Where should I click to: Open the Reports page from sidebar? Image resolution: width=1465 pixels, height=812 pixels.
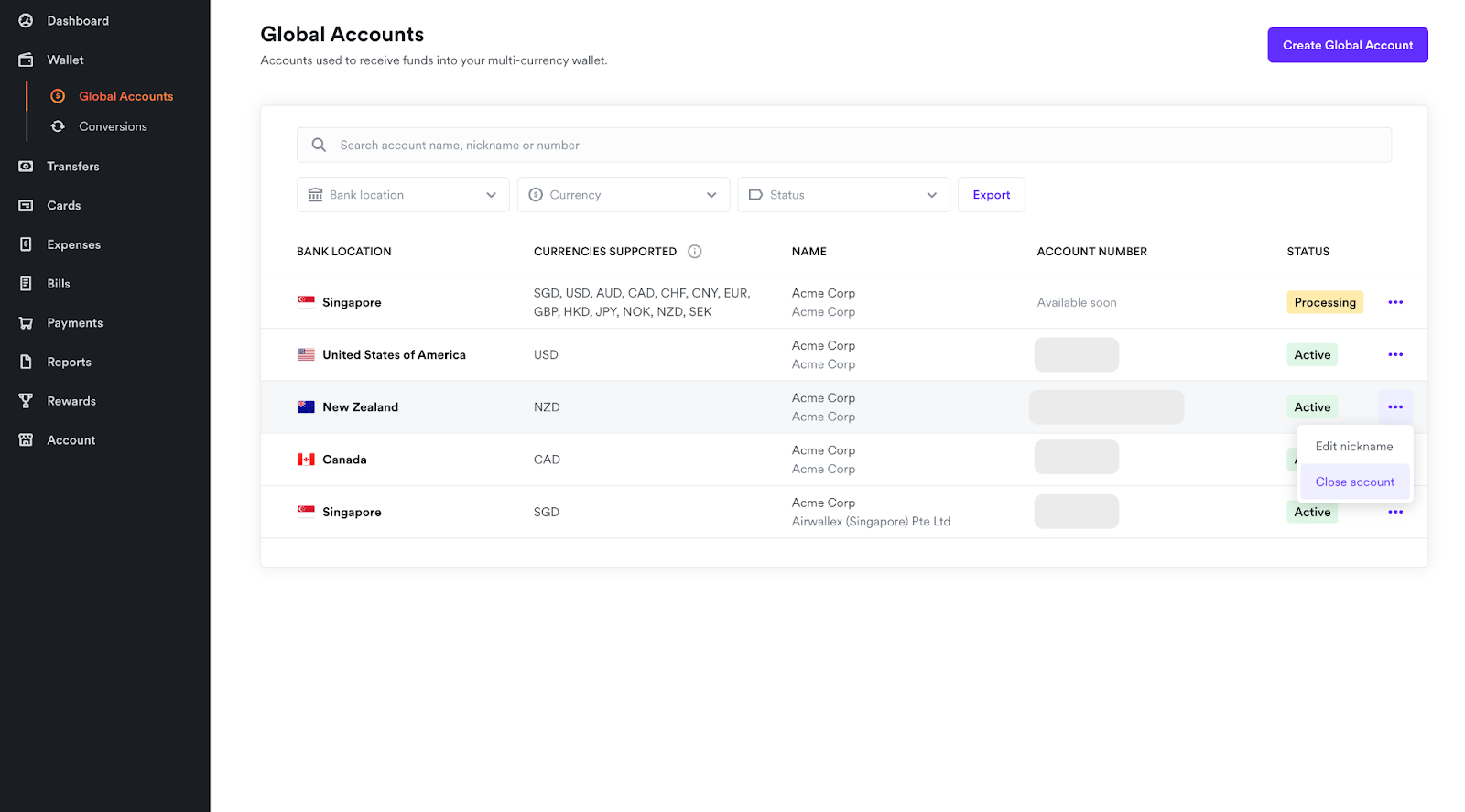pos(69,363)
